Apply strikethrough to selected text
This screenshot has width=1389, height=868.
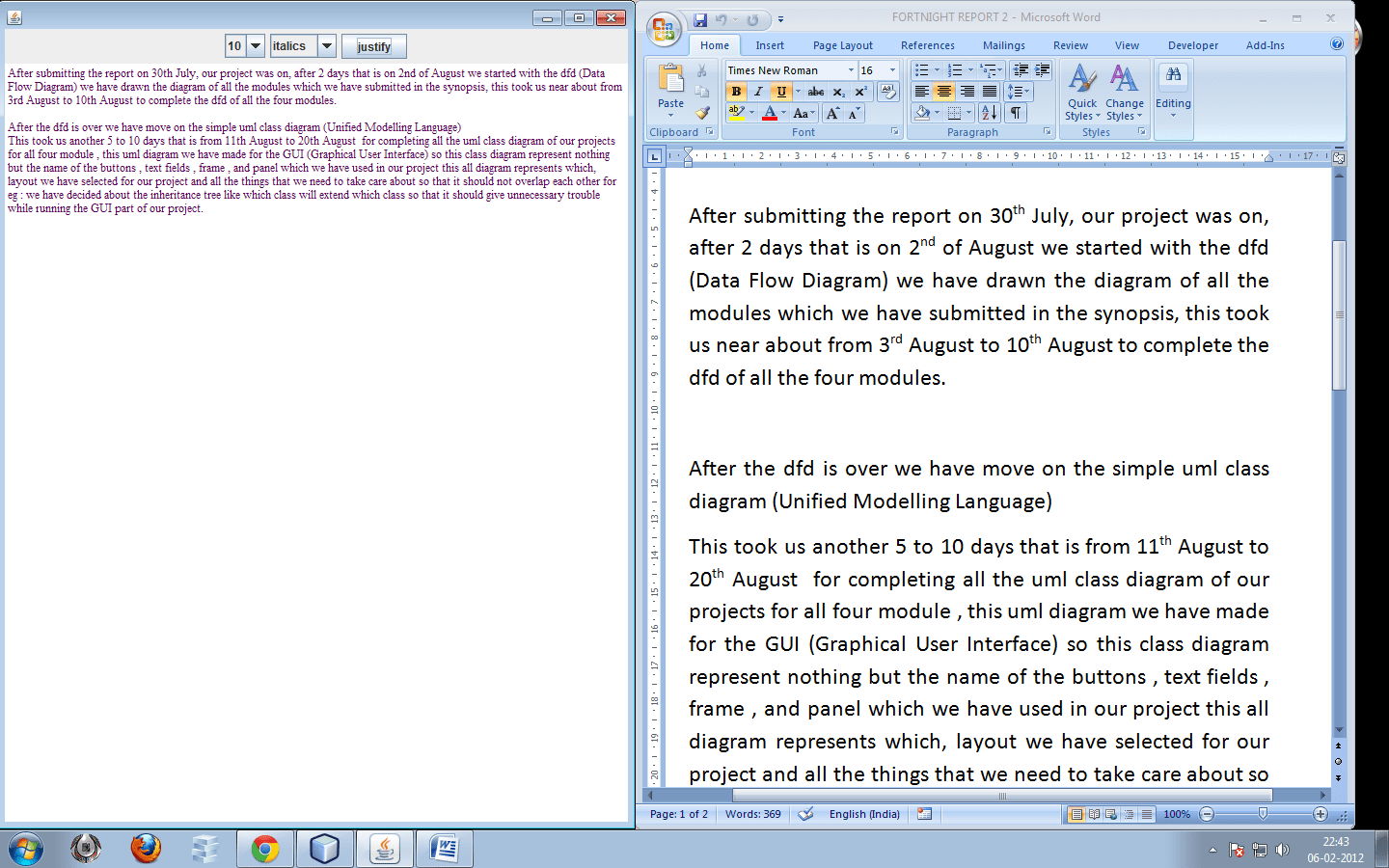[x=816, y=92]
